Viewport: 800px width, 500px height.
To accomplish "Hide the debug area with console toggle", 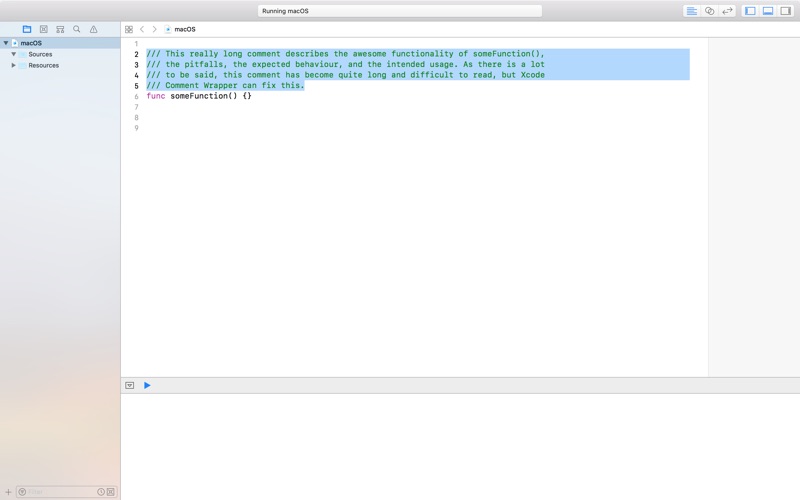I will 130,385.
